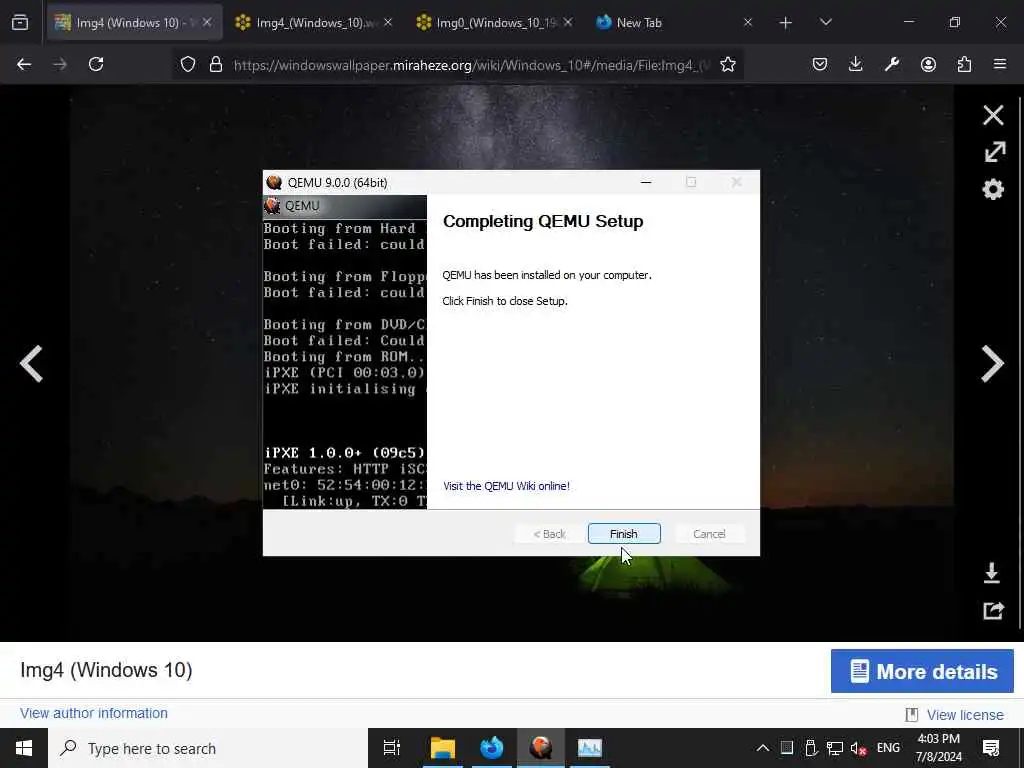Close the media viewer with the X icon
Viewport: 1024px width, 768px height.
[993, 116]
